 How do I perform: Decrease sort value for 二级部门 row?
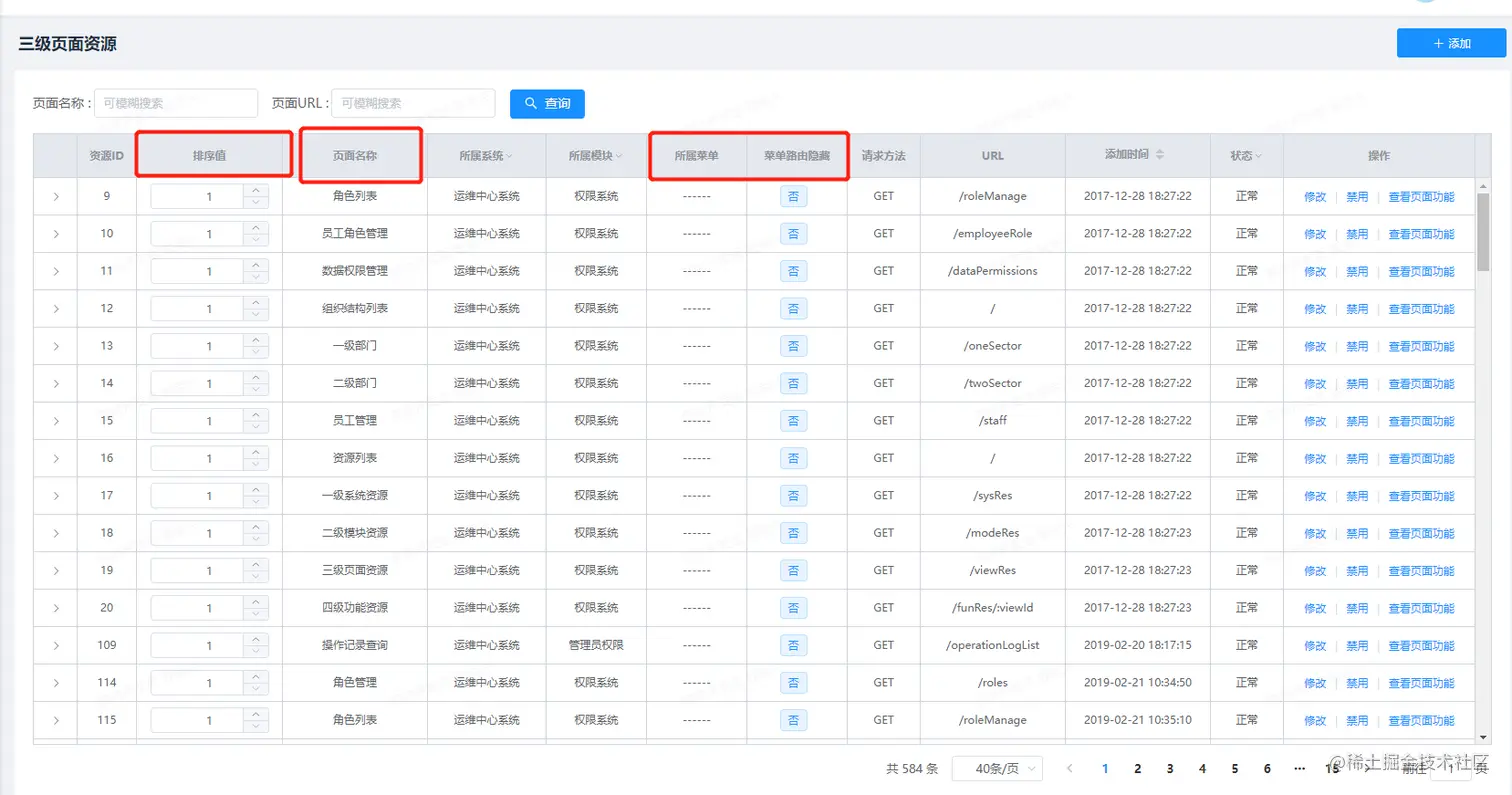coord(257,389)
